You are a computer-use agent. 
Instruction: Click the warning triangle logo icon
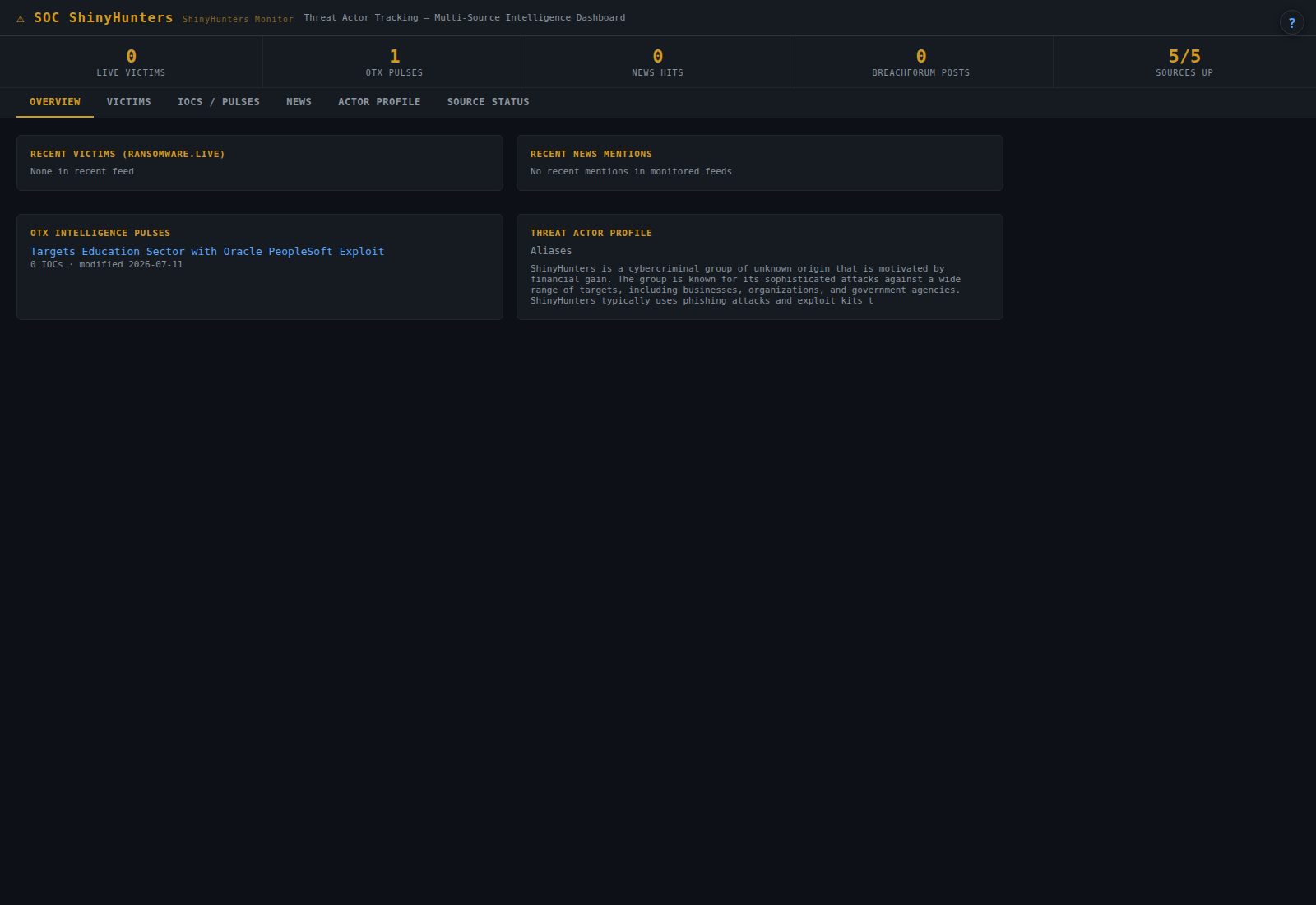[21, 18]
